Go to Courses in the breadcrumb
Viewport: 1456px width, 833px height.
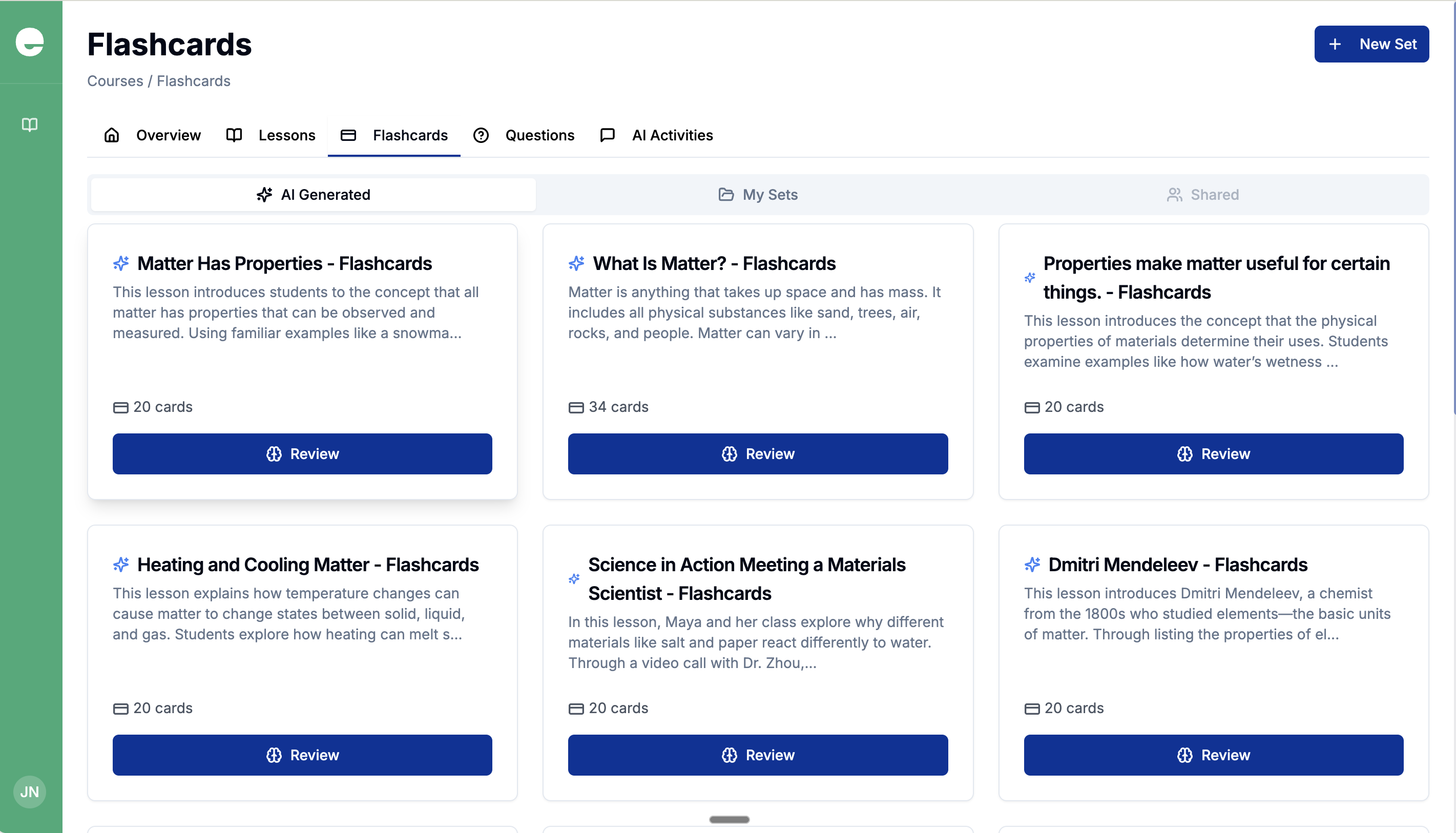[x=115, y=81]
